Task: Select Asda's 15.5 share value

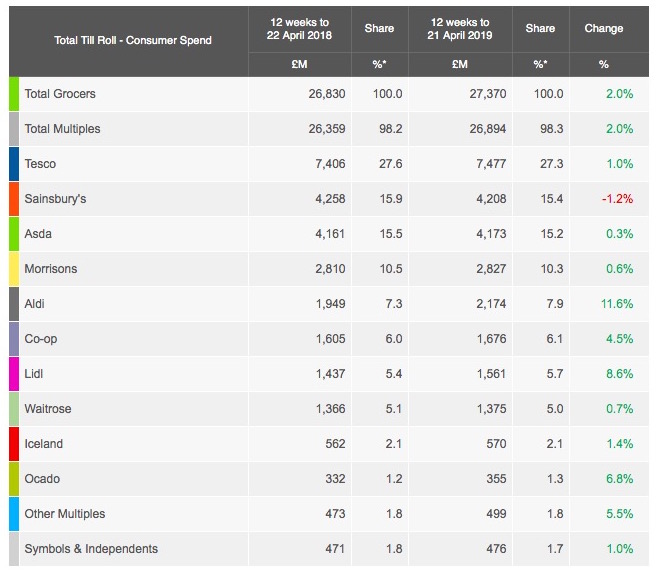Action: 391,234
